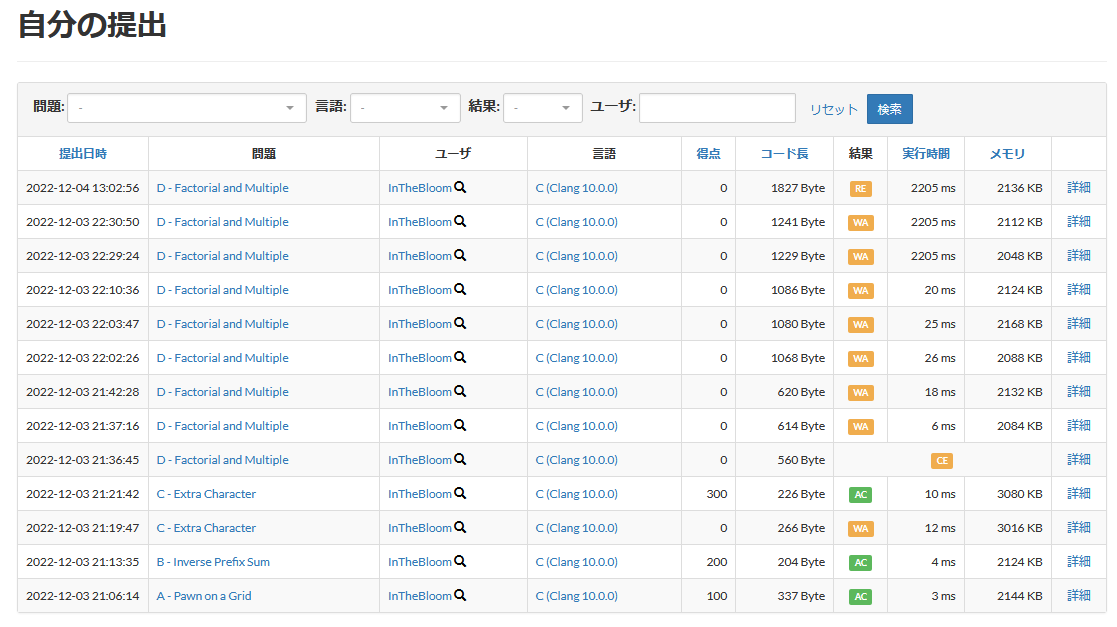Open 詳細 for the 21:06:14 submission
This screenshot has height=627, width=1117.
tap(1079, 595)
